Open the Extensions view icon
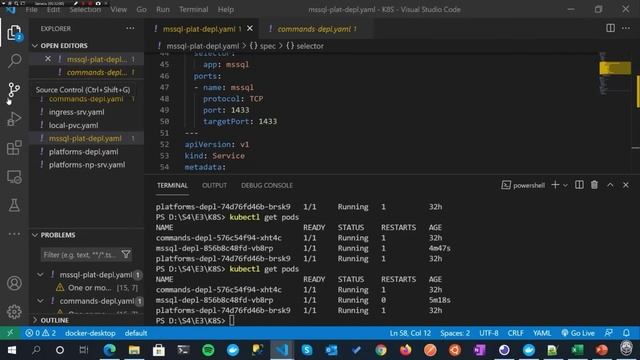The height and width of the screenshot is (360, 640). pos(14,148)
